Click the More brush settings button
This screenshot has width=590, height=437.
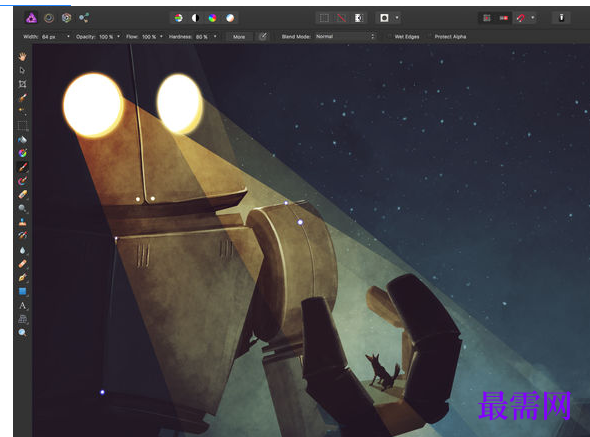click(239, 37)
